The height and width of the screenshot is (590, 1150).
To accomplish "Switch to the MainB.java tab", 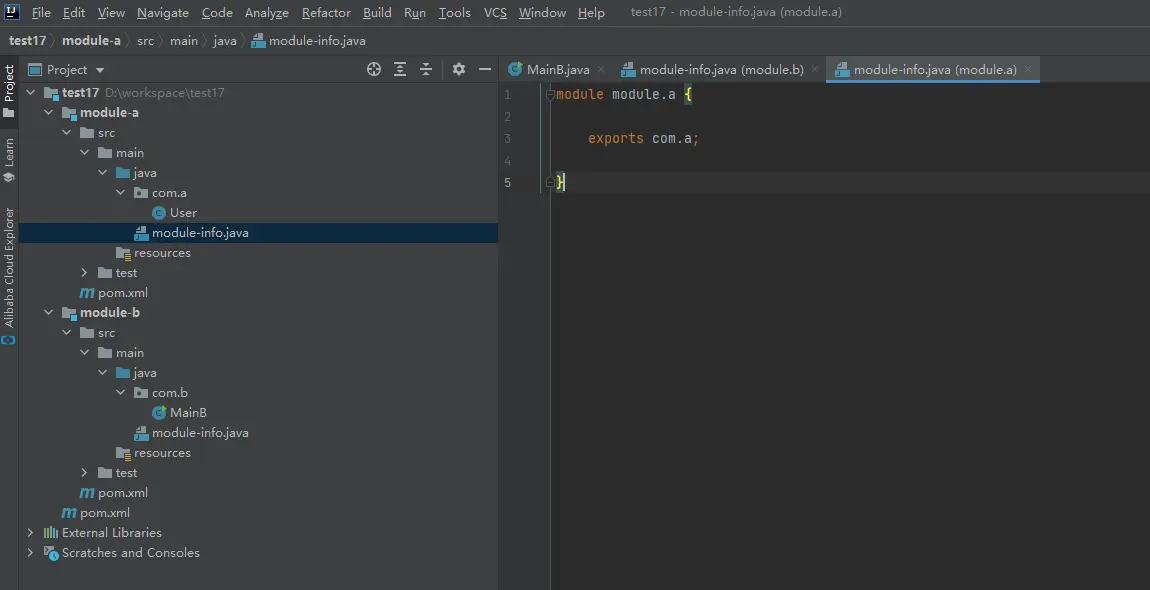I will [557, 70].
